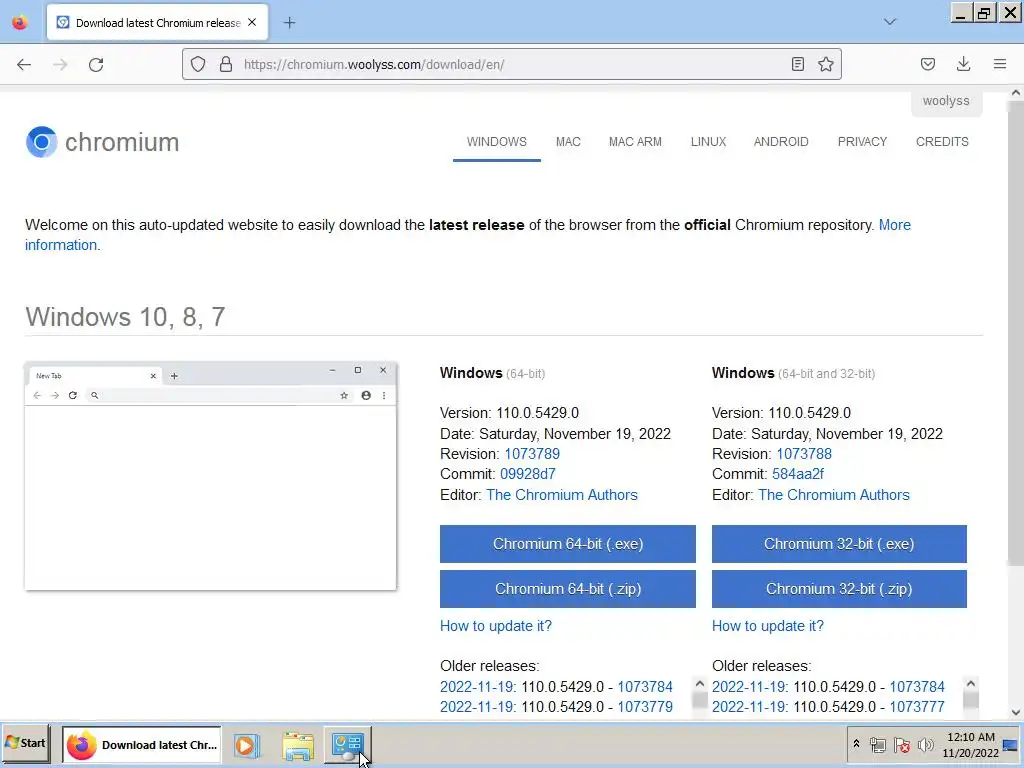Click The Chromium Authors under 64-bit
Screen dimensions: 1024x768
pyautogui.click(x=562, y=495)
